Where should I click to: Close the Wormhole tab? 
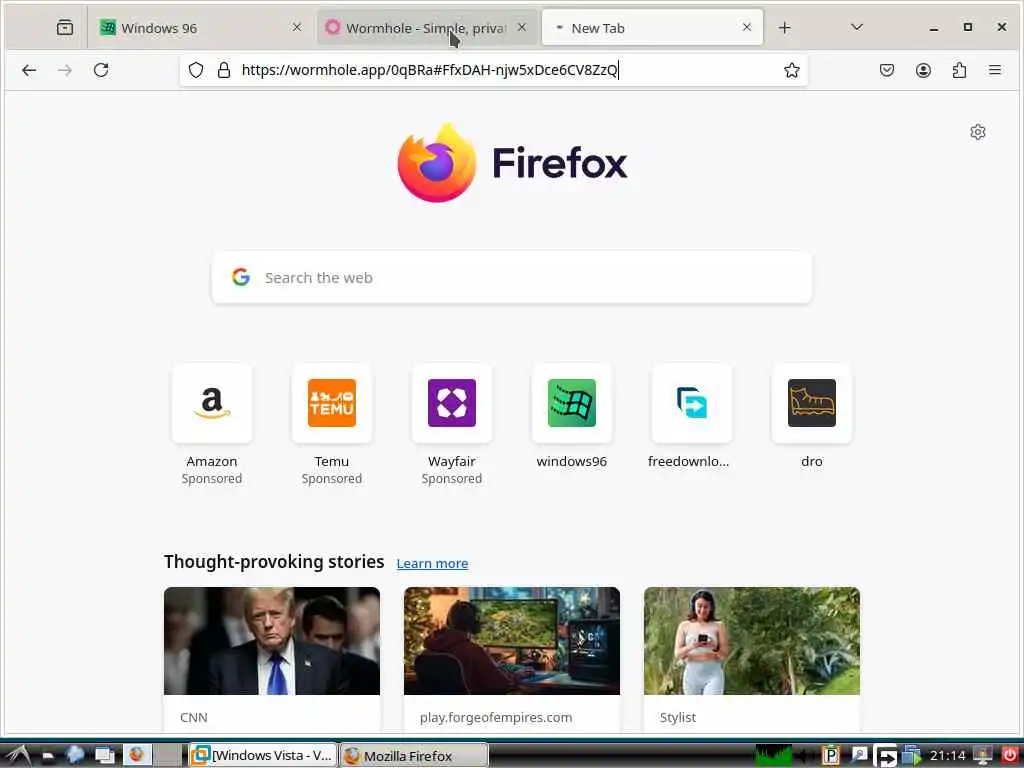click(x=522, y=27)
